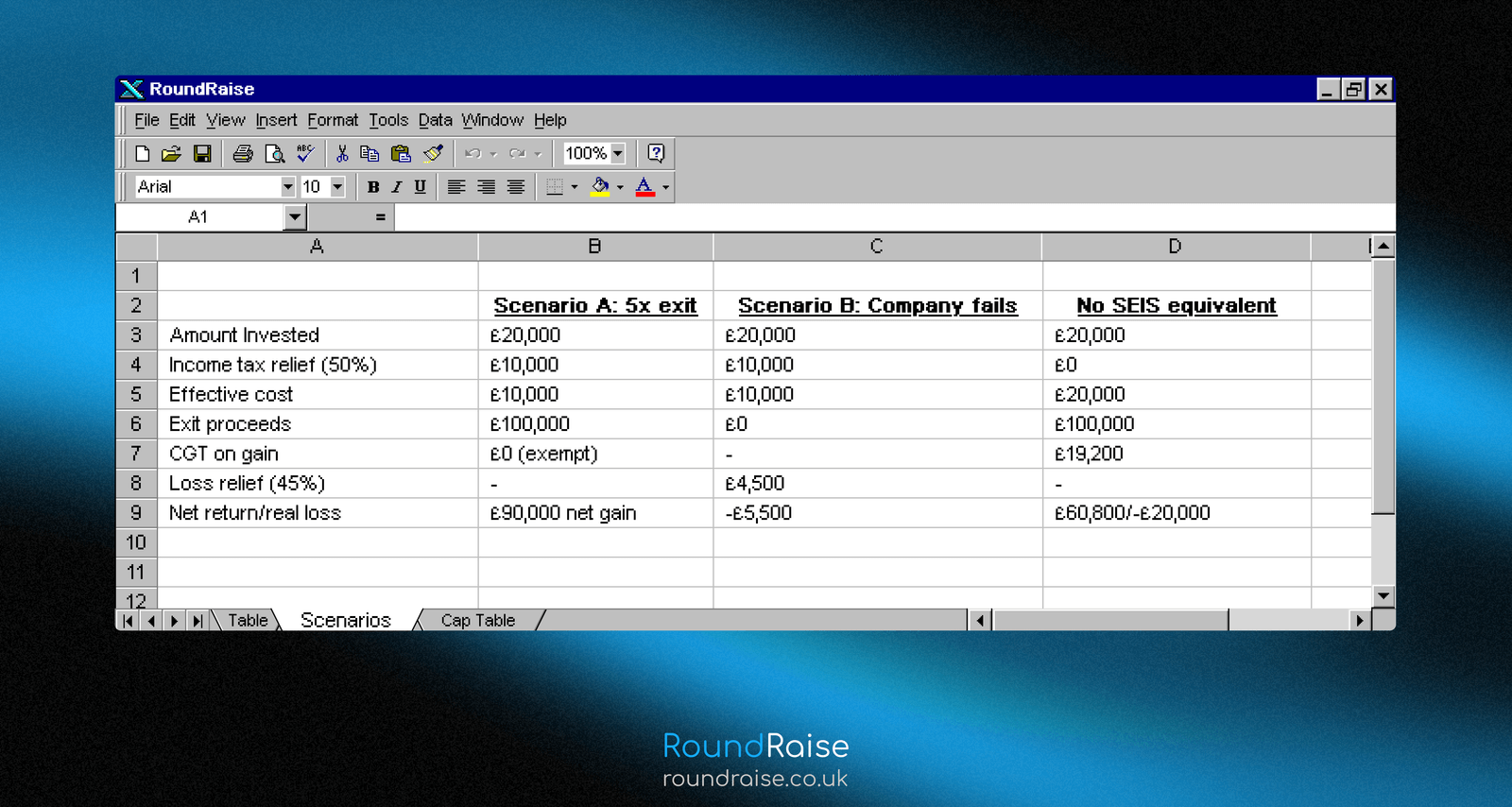This screenshot has width=1512, height=807.
Task: Apply the yellow fill color bucket
Action: [600, 187]
